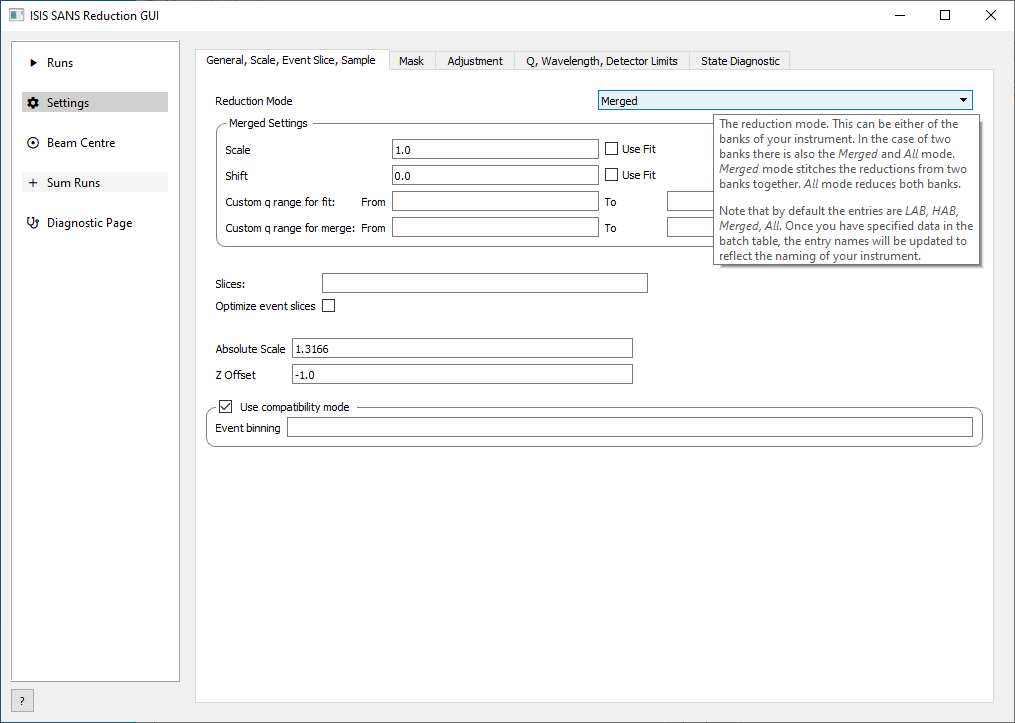Select the Sum Runs label text

click(x=73, y=183)
